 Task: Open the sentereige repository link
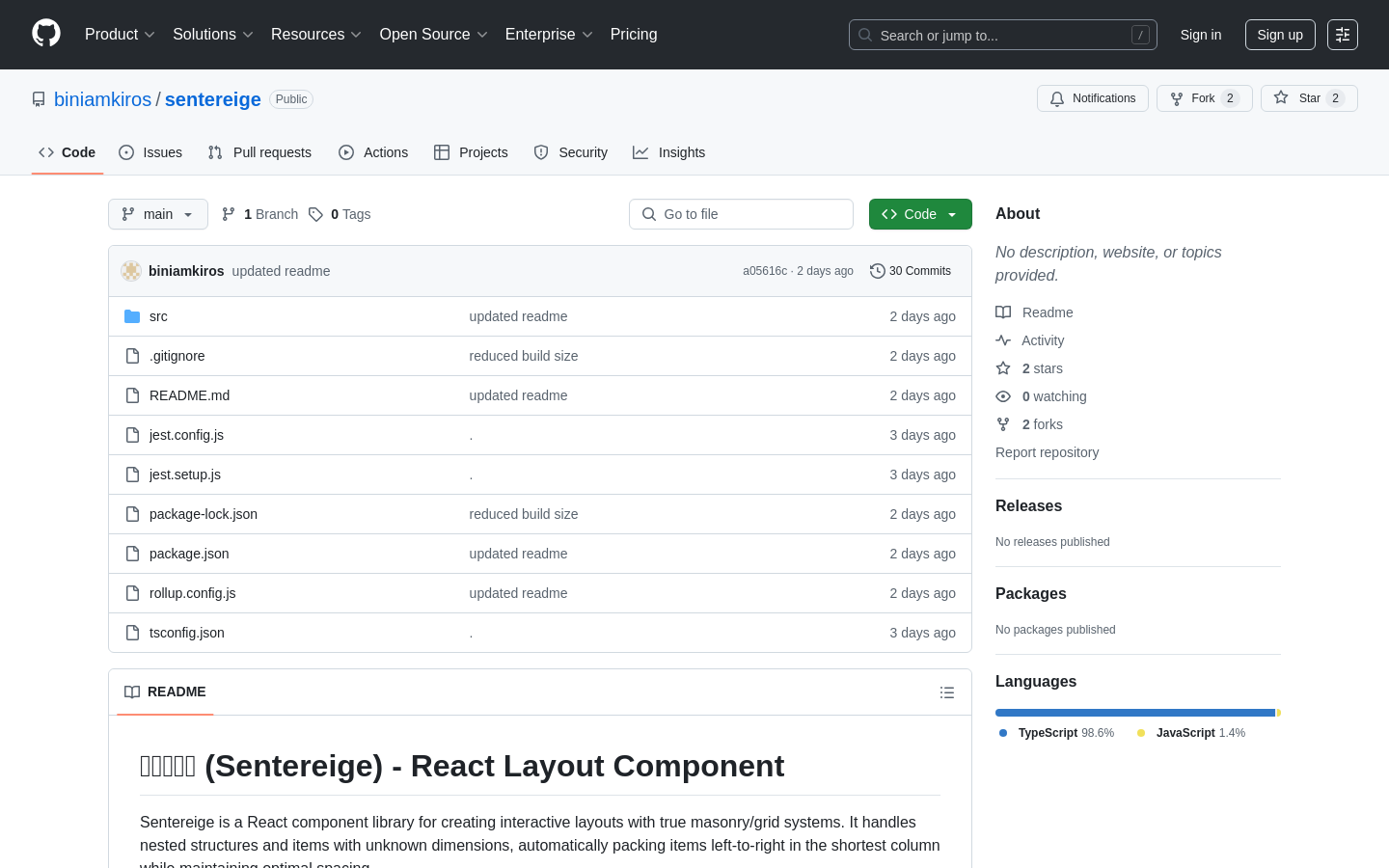coord(213,99)
